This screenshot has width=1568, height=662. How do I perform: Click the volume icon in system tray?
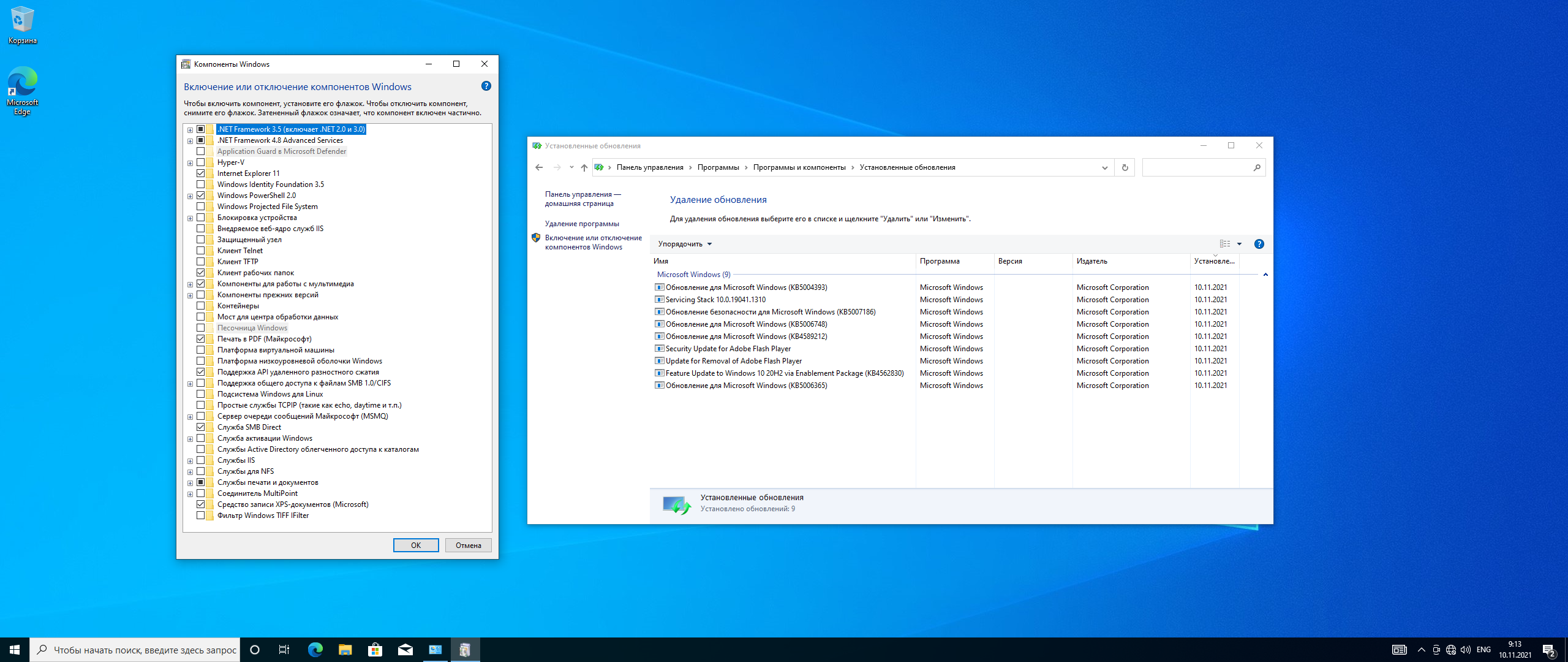[x=1466, y=650]
